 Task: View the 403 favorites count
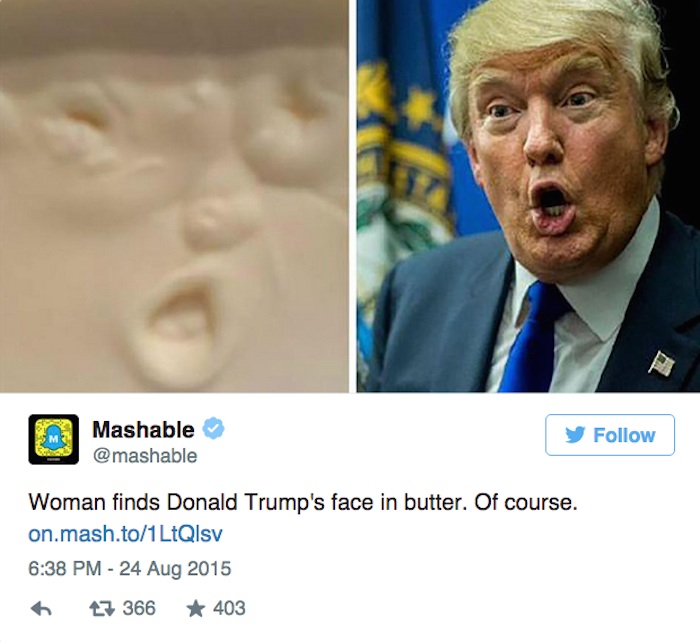[229, 608]
